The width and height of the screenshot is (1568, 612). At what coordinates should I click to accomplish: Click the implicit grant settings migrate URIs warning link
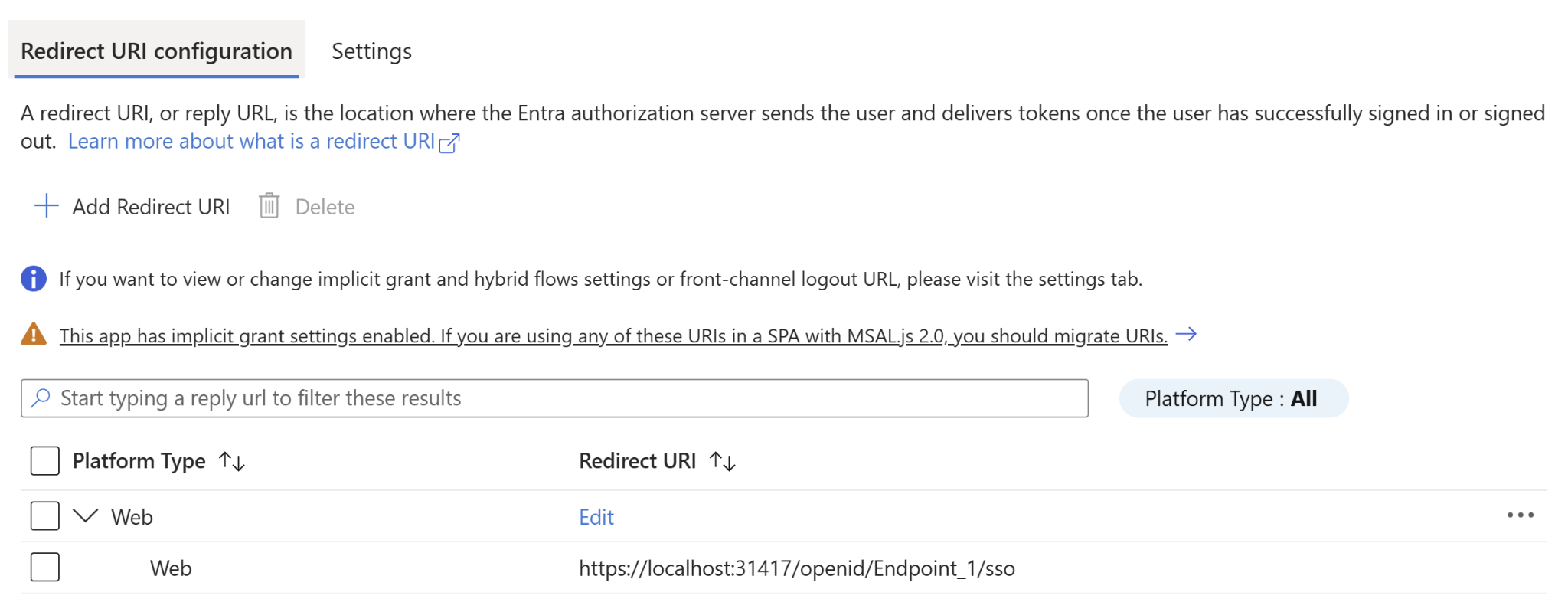tap(613, 335)
